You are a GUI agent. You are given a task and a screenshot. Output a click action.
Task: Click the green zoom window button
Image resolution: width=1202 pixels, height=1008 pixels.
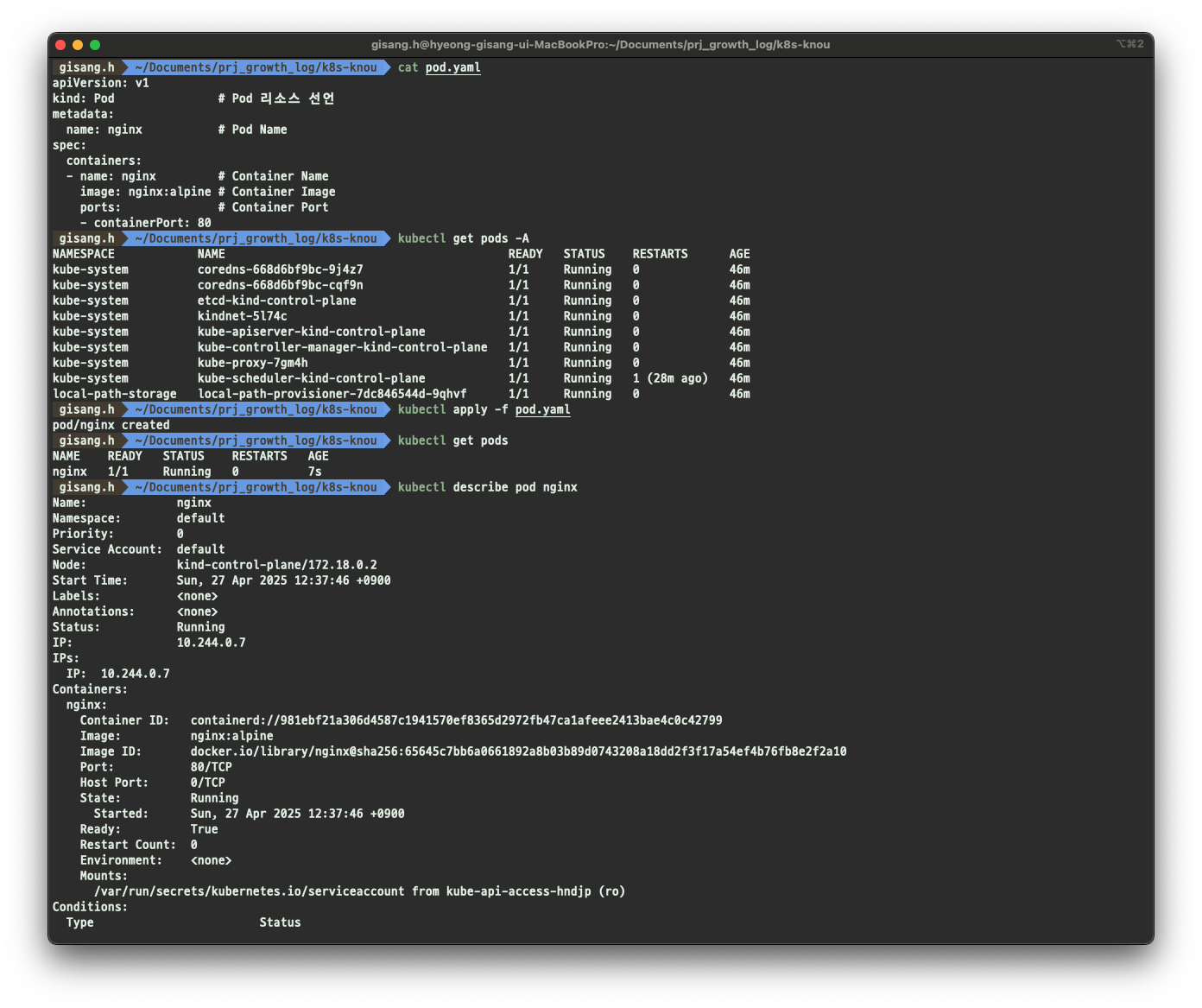(95, 45)
